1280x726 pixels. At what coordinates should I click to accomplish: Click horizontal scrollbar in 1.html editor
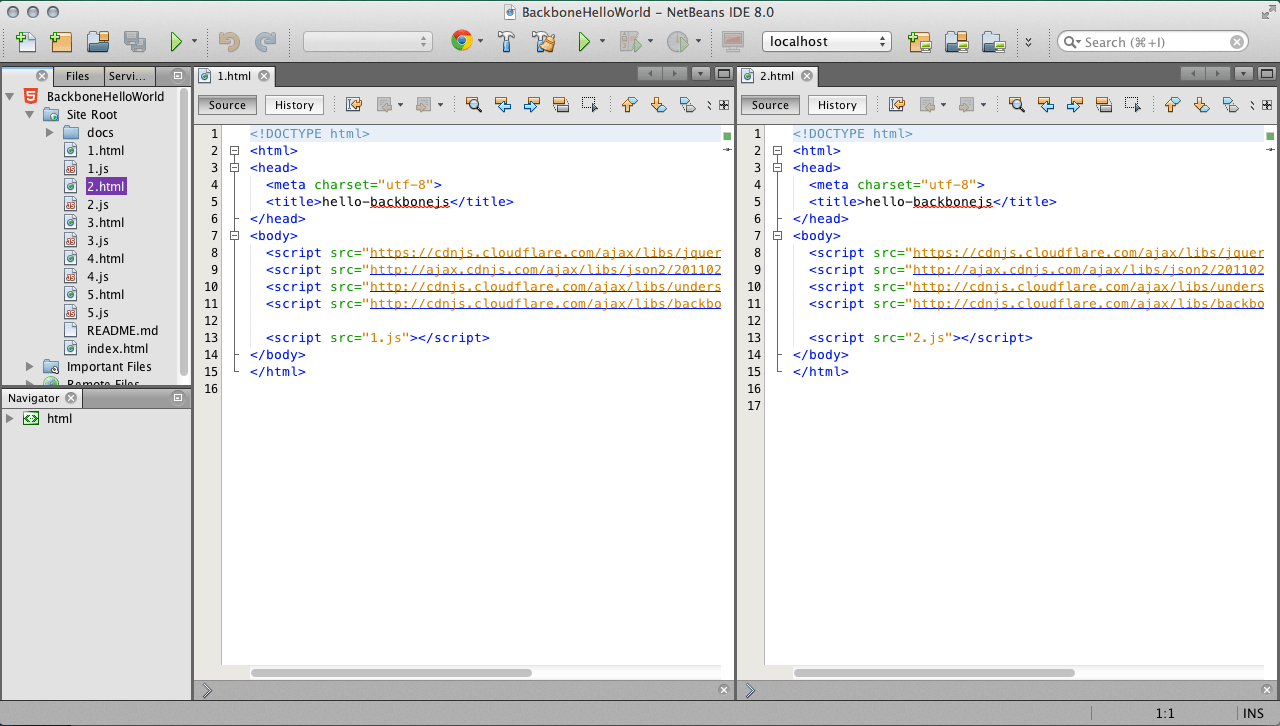click(x=391, y=673)
